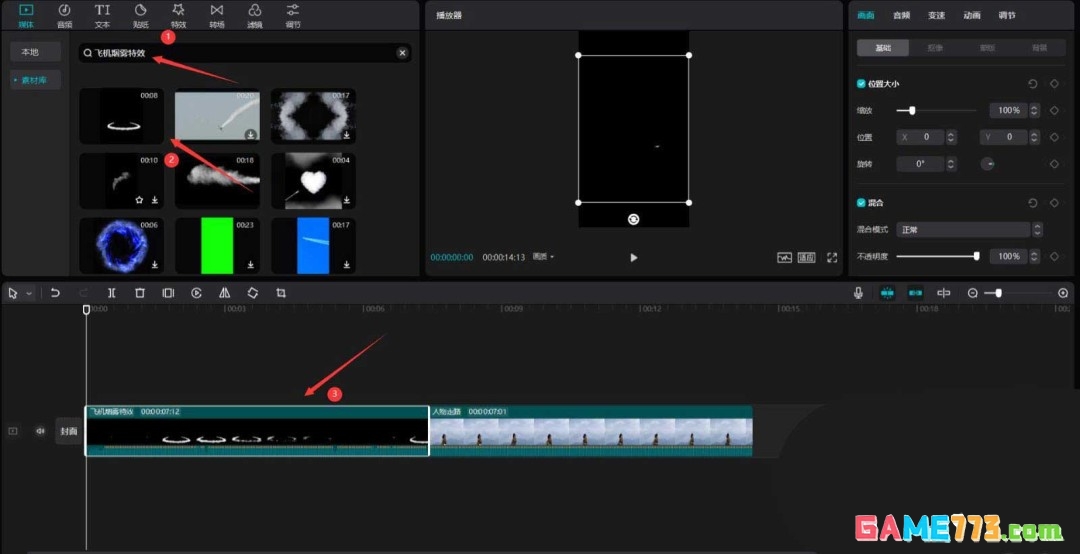The height and width of the screenshot is (554, 1080).
Task: Click the undo arrow in timeline toolbar
Action: click(55, 293)
